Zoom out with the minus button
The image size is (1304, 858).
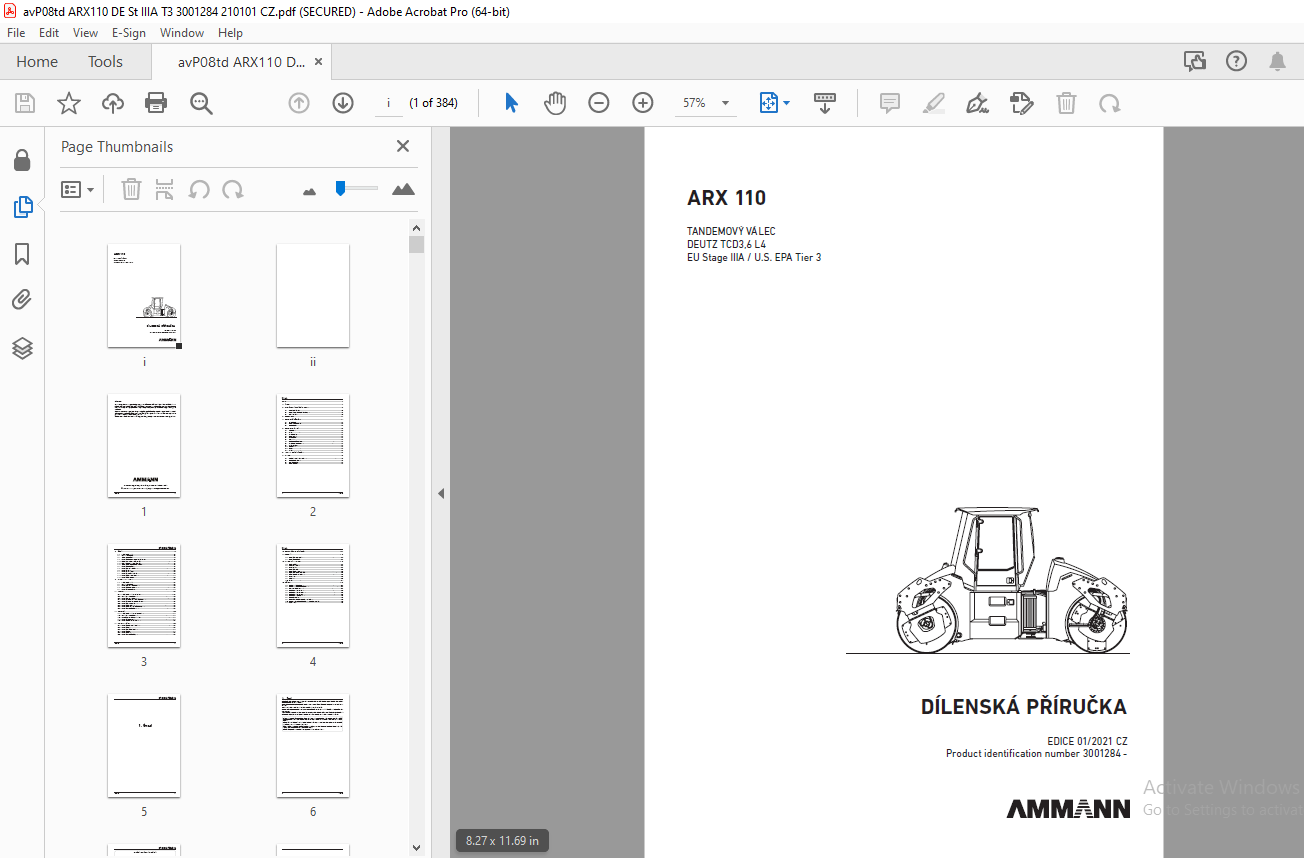pyautogui.click(x=599, y=103)
